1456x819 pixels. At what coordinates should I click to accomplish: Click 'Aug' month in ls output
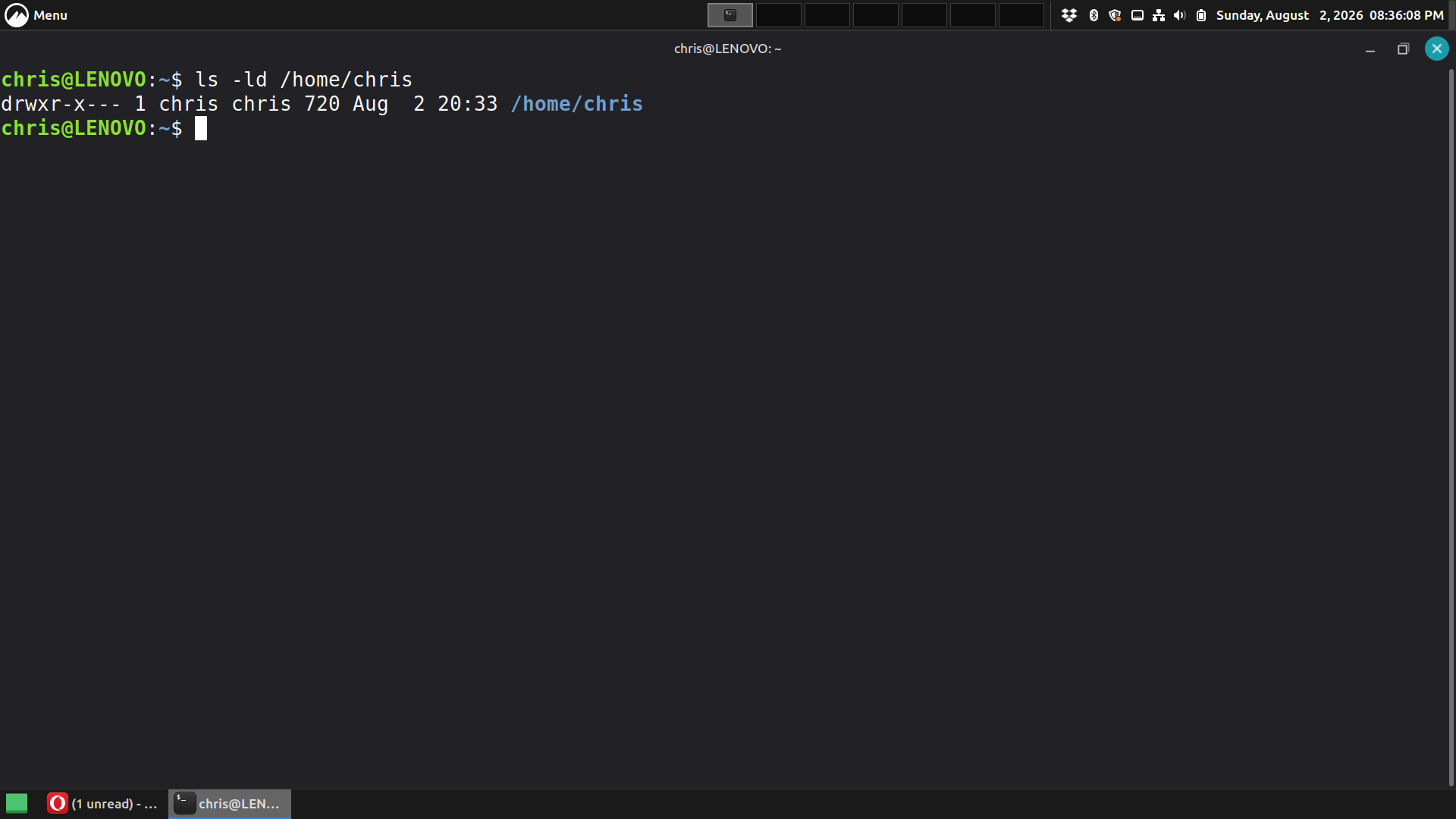[x=371, y=104]
